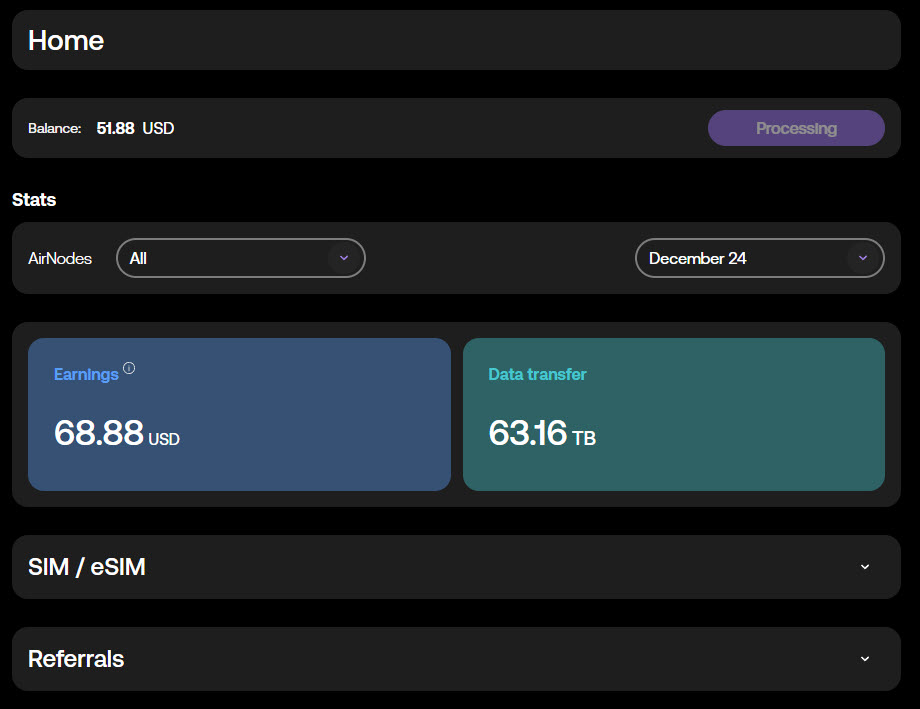Click the 68.88 USD earnings value

[x=117, y=433]
